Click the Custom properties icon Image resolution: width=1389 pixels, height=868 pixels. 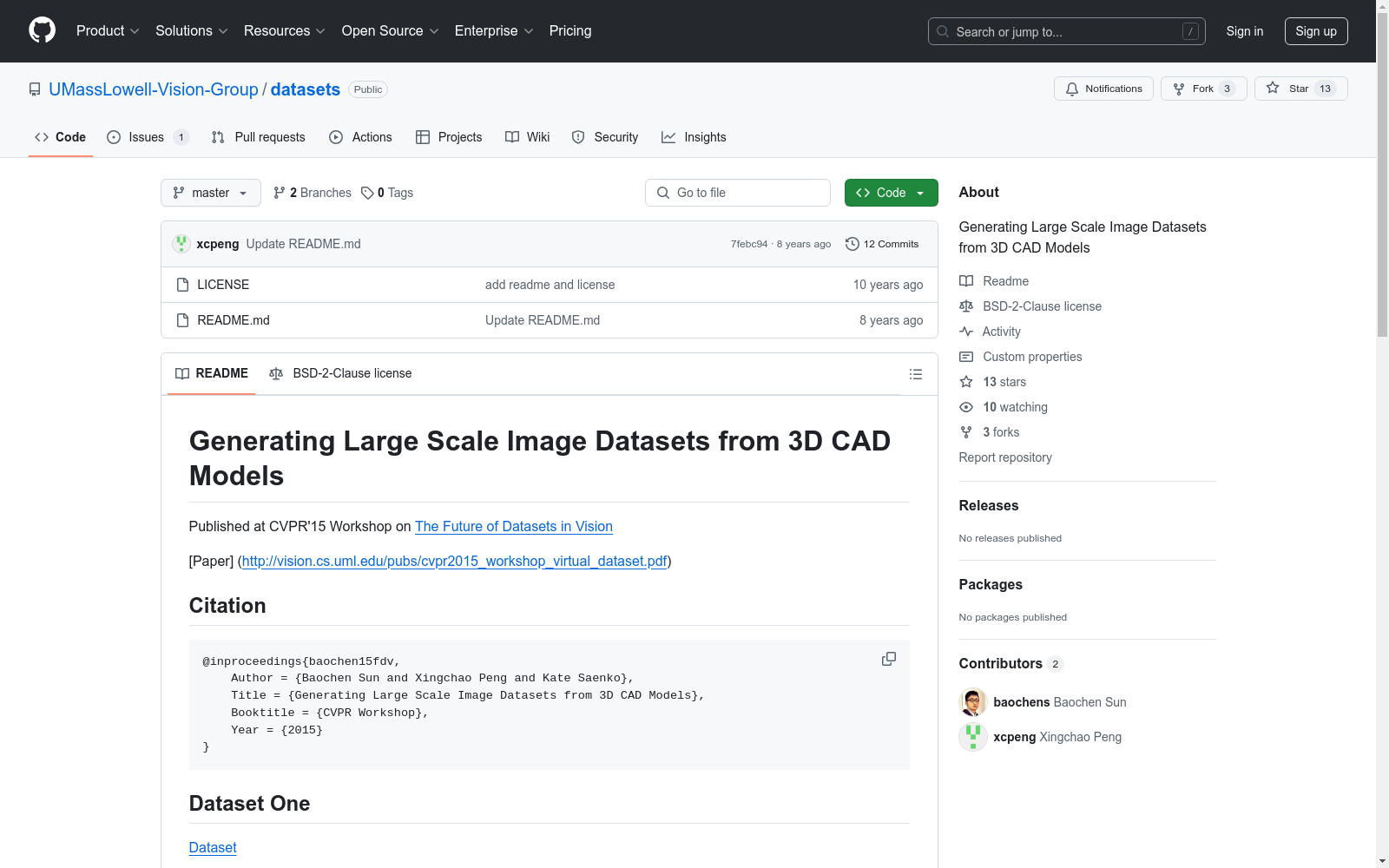tap(966, 357)
